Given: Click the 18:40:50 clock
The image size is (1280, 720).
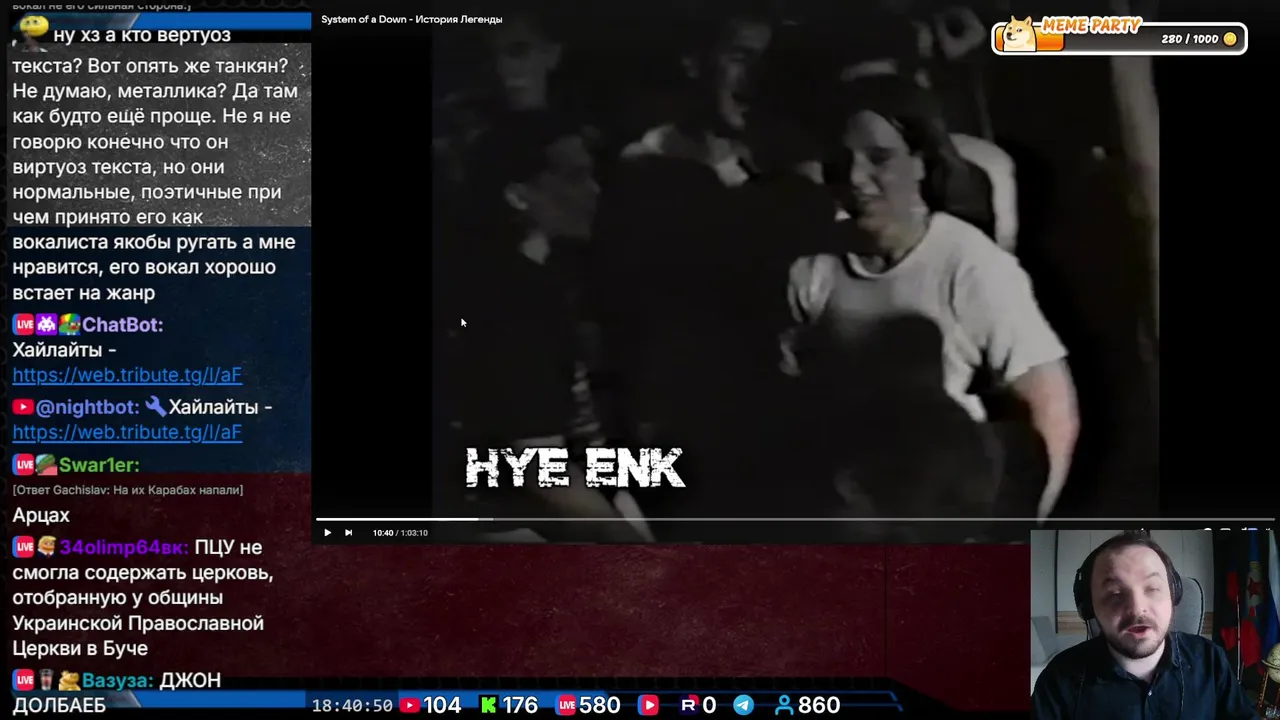Looking at the screenshot, I should pyautogui.click(x=352, y=705).
